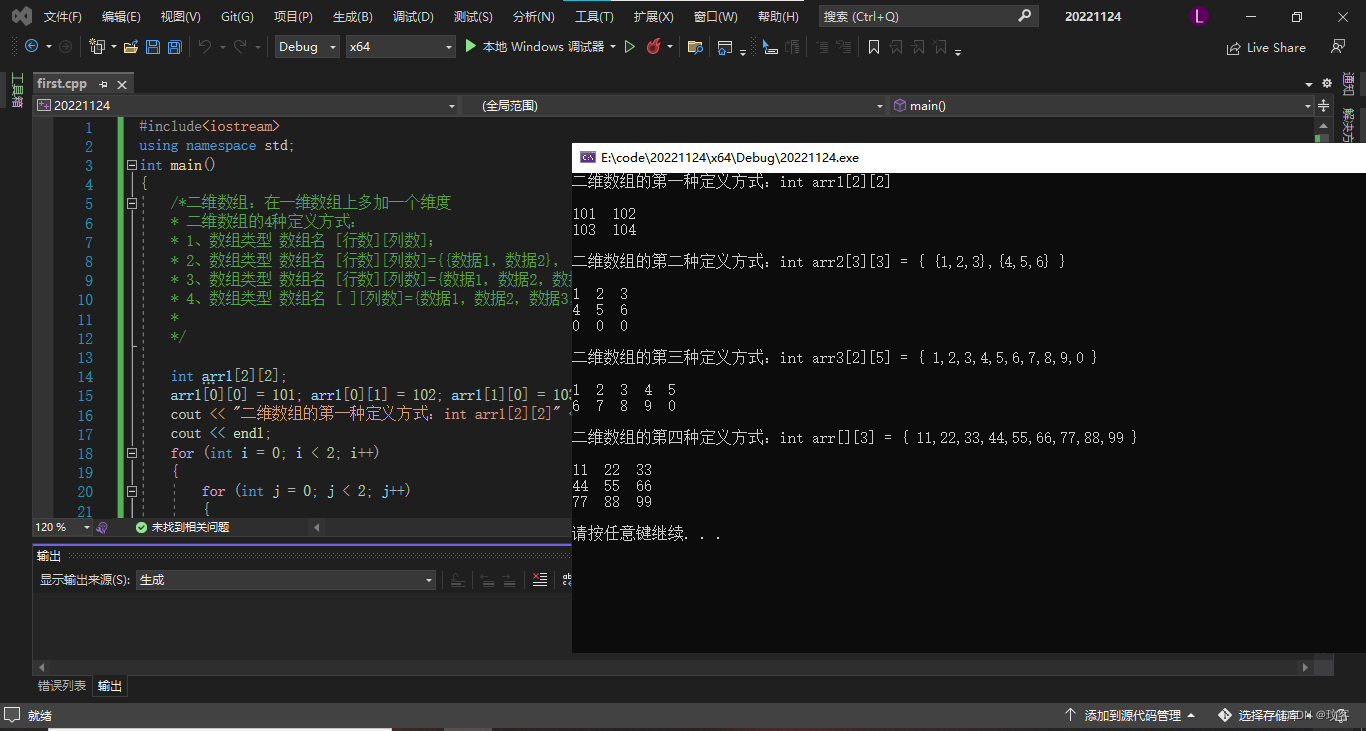
Task: Click the Undo arrow icon
Action: (x=205, y=47)
